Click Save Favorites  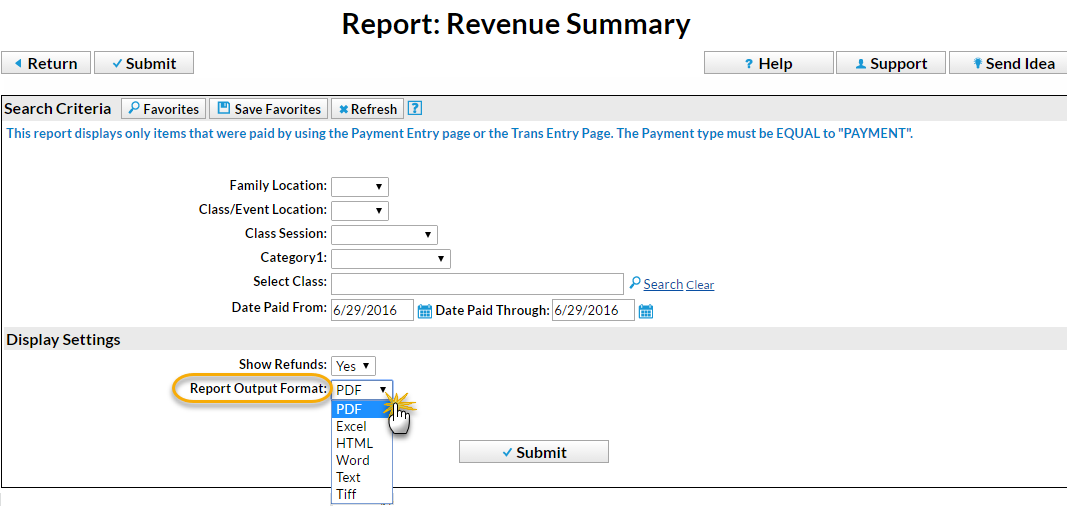click(x=268, y=109)
